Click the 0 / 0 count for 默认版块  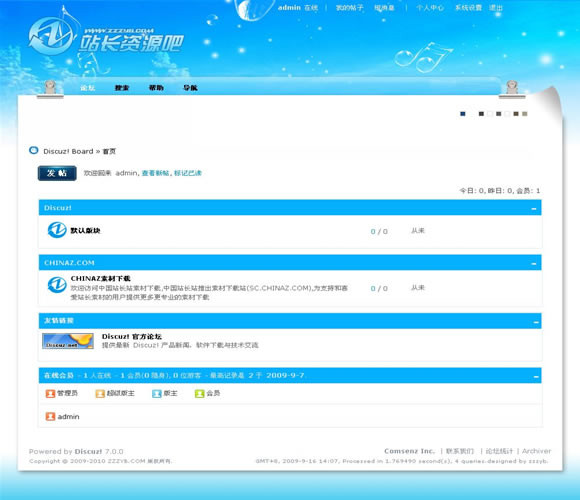point(379,232)
